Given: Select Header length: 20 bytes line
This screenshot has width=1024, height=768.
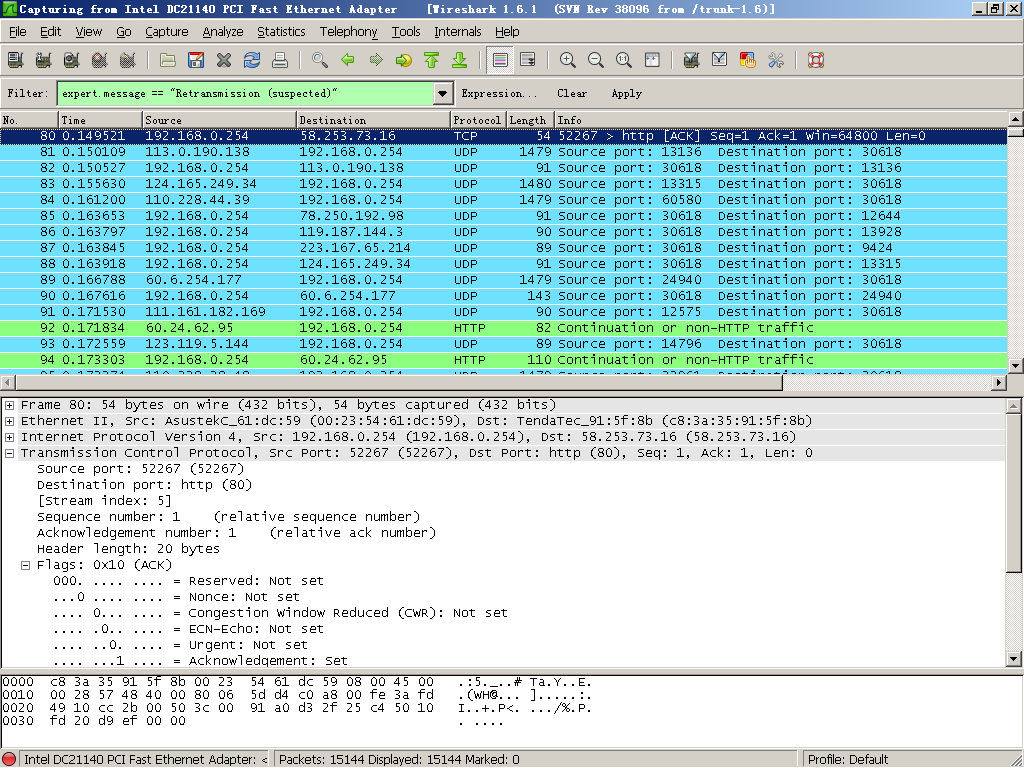Looking at the screenshot, I should click(x=128, y=549).
